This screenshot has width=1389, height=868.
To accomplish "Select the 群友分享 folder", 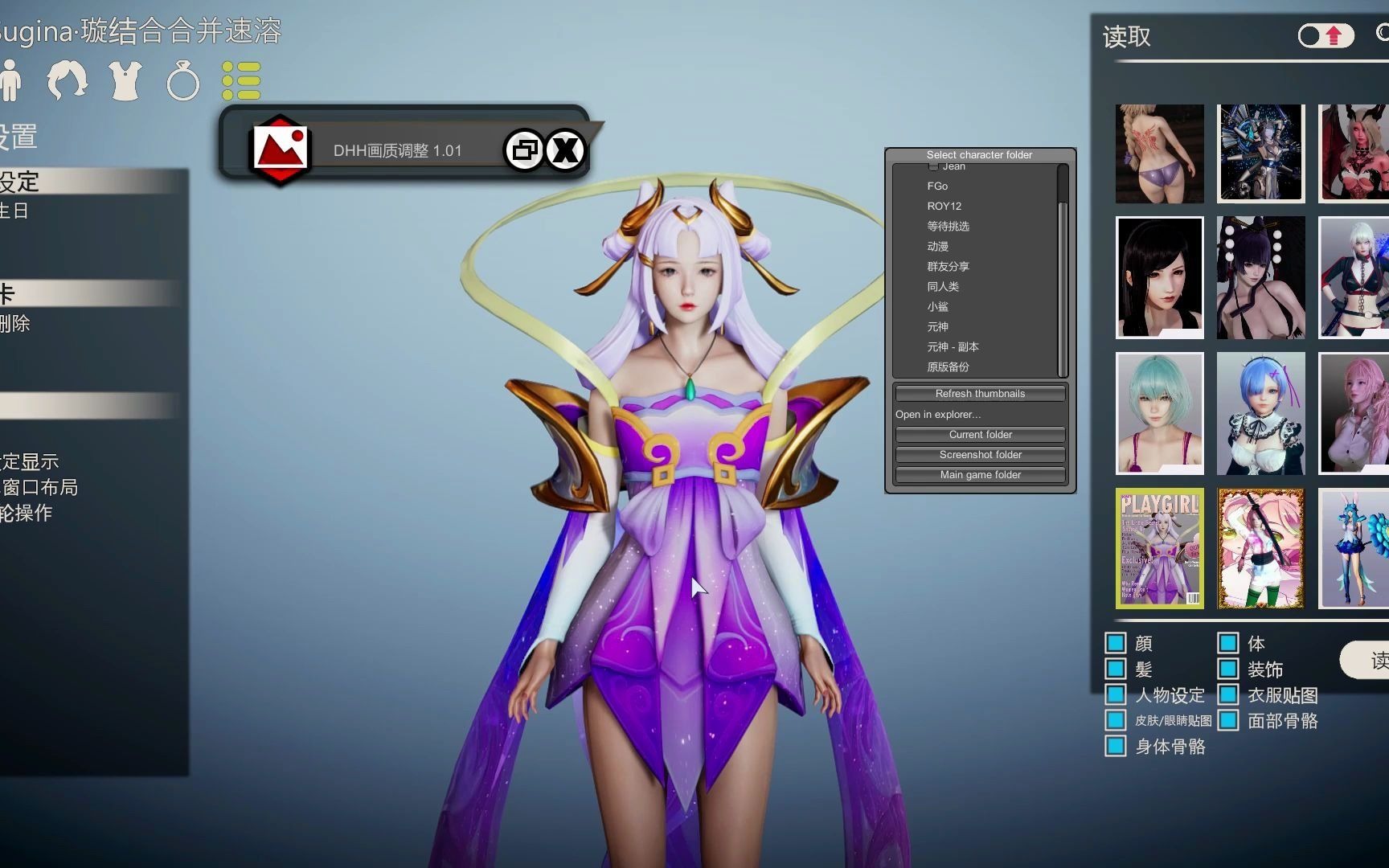I will 948,266.
